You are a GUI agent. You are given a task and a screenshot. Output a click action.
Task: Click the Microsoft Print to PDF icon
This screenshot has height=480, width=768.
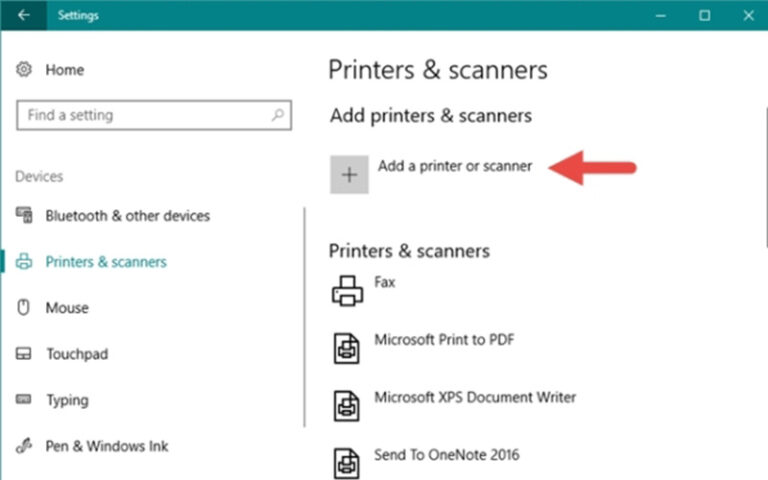tap(347, 348)
